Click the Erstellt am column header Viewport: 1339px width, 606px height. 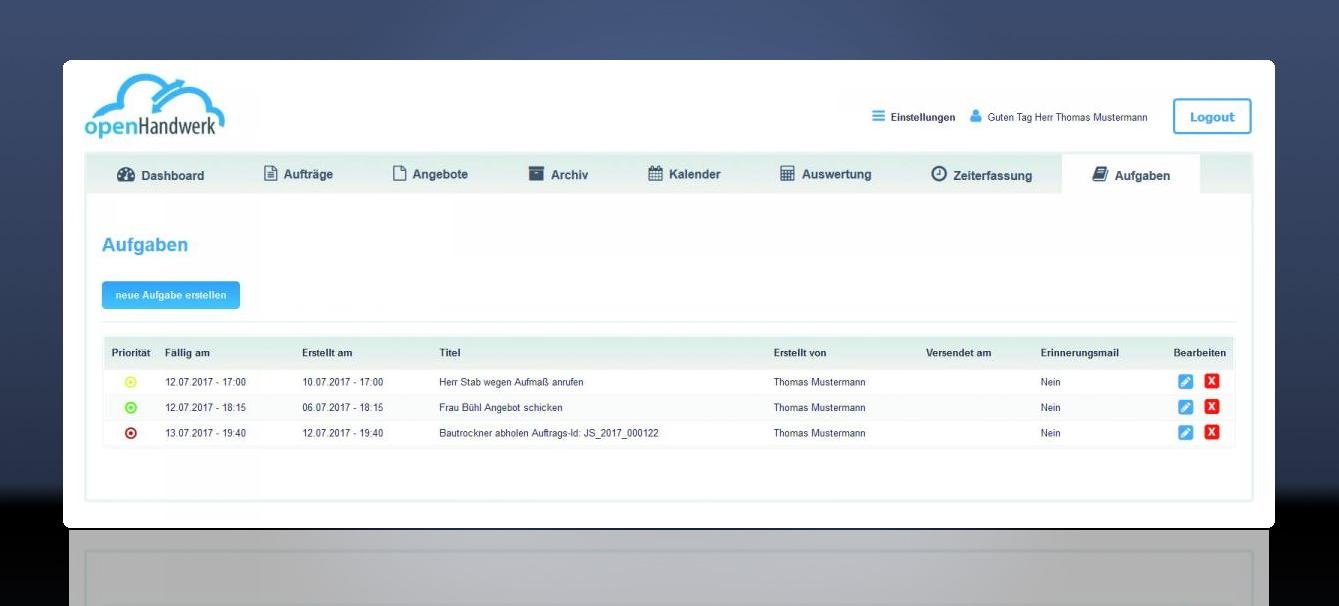pos(327,353)
